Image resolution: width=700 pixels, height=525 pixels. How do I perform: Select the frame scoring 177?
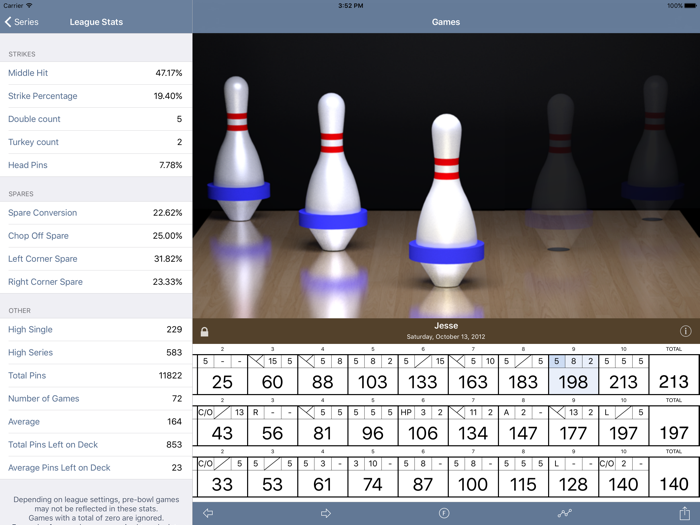pos(573,426)
